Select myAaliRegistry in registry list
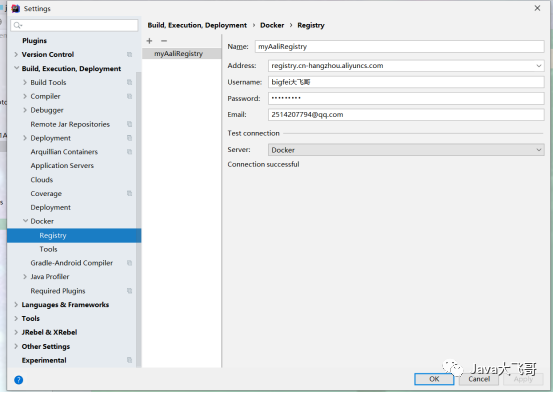Image resolution: width=554 pixels, height=393 pixels. point(182,54)
